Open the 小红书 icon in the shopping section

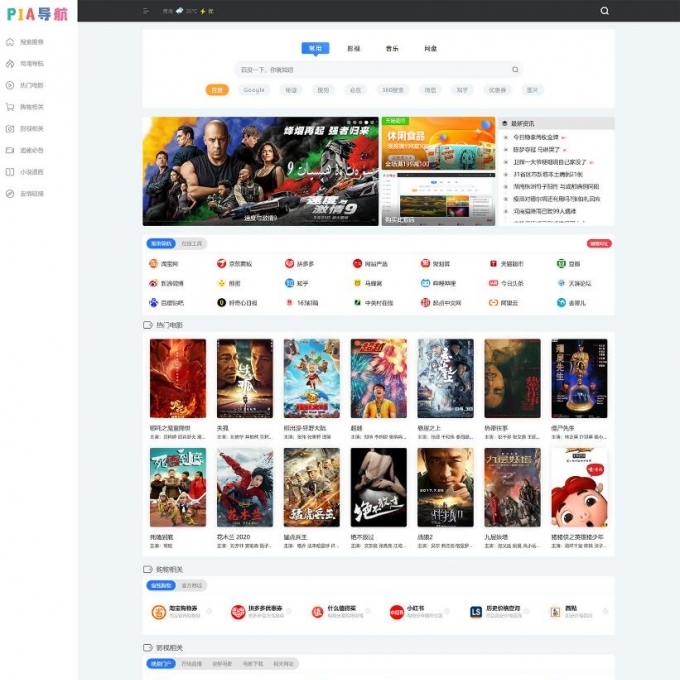coord(396,612)
